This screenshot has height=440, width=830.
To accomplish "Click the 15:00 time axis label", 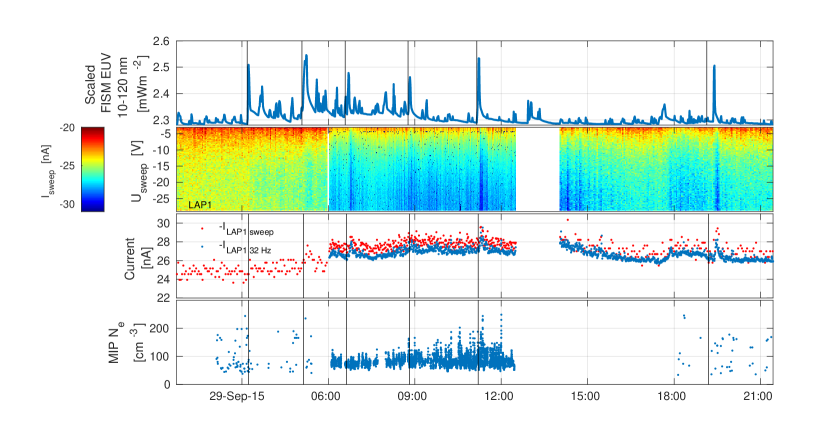I will coord(585,396).
